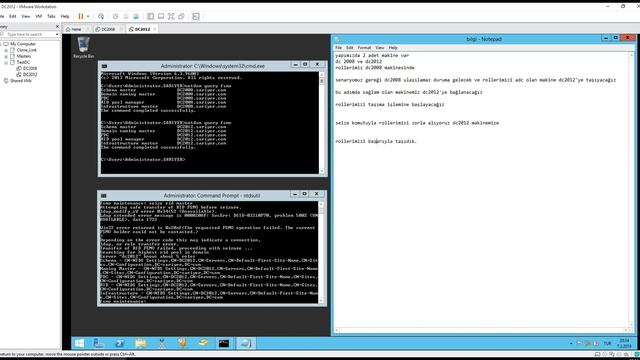Click the cmd.exe window title bar icon
Image resolution: width=640 pixels, height=360 pixels.
104,66
